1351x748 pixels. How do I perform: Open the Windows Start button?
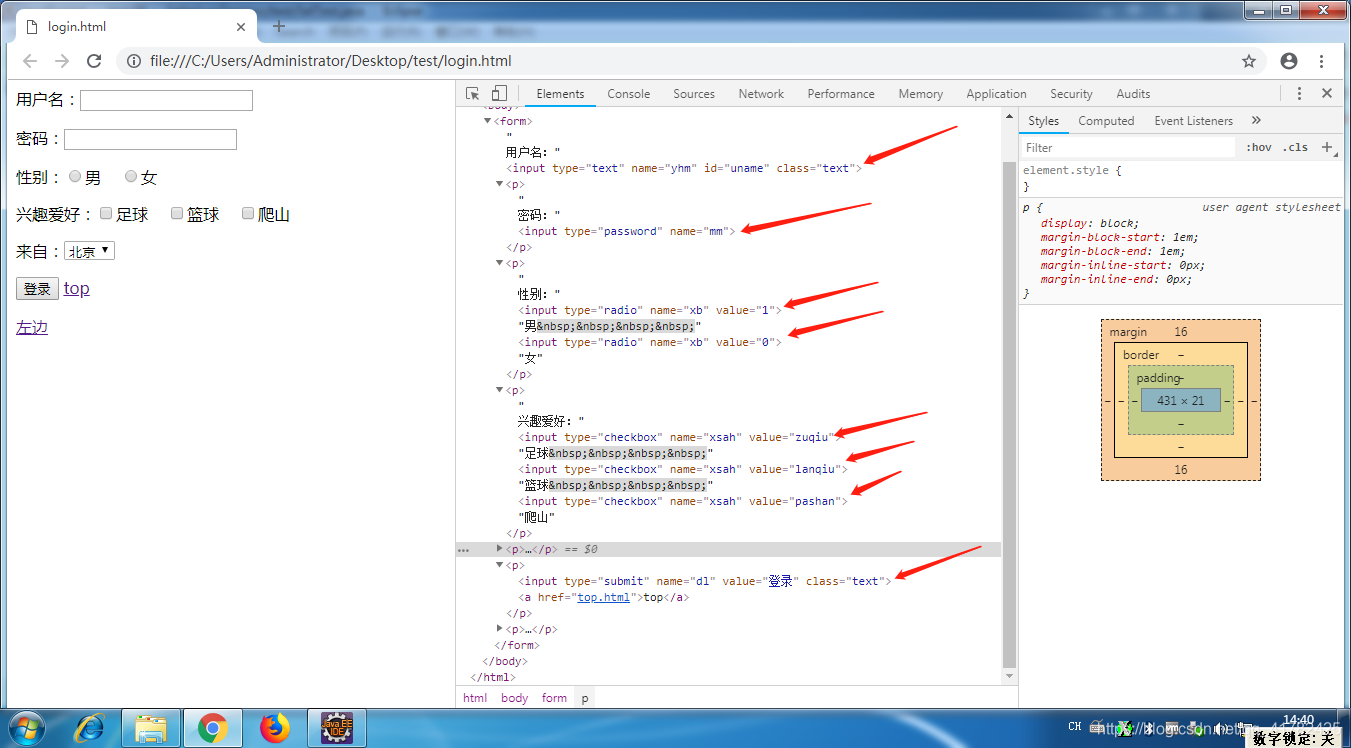[x=27, y=728]
